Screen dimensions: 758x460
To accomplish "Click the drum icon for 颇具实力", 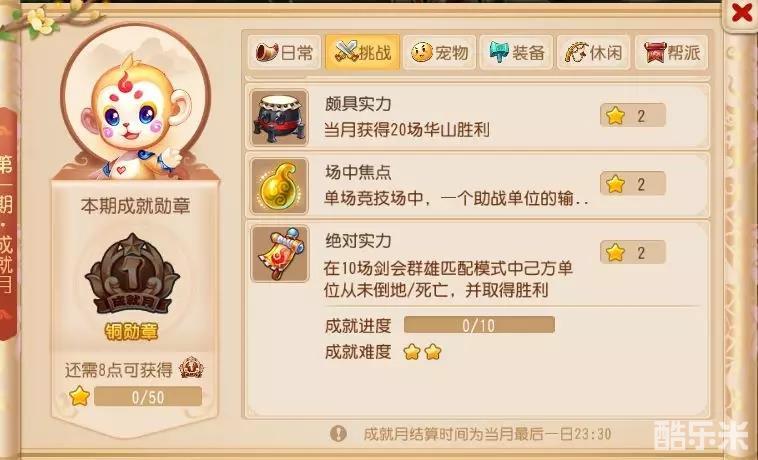I will (x=279, y=117).
